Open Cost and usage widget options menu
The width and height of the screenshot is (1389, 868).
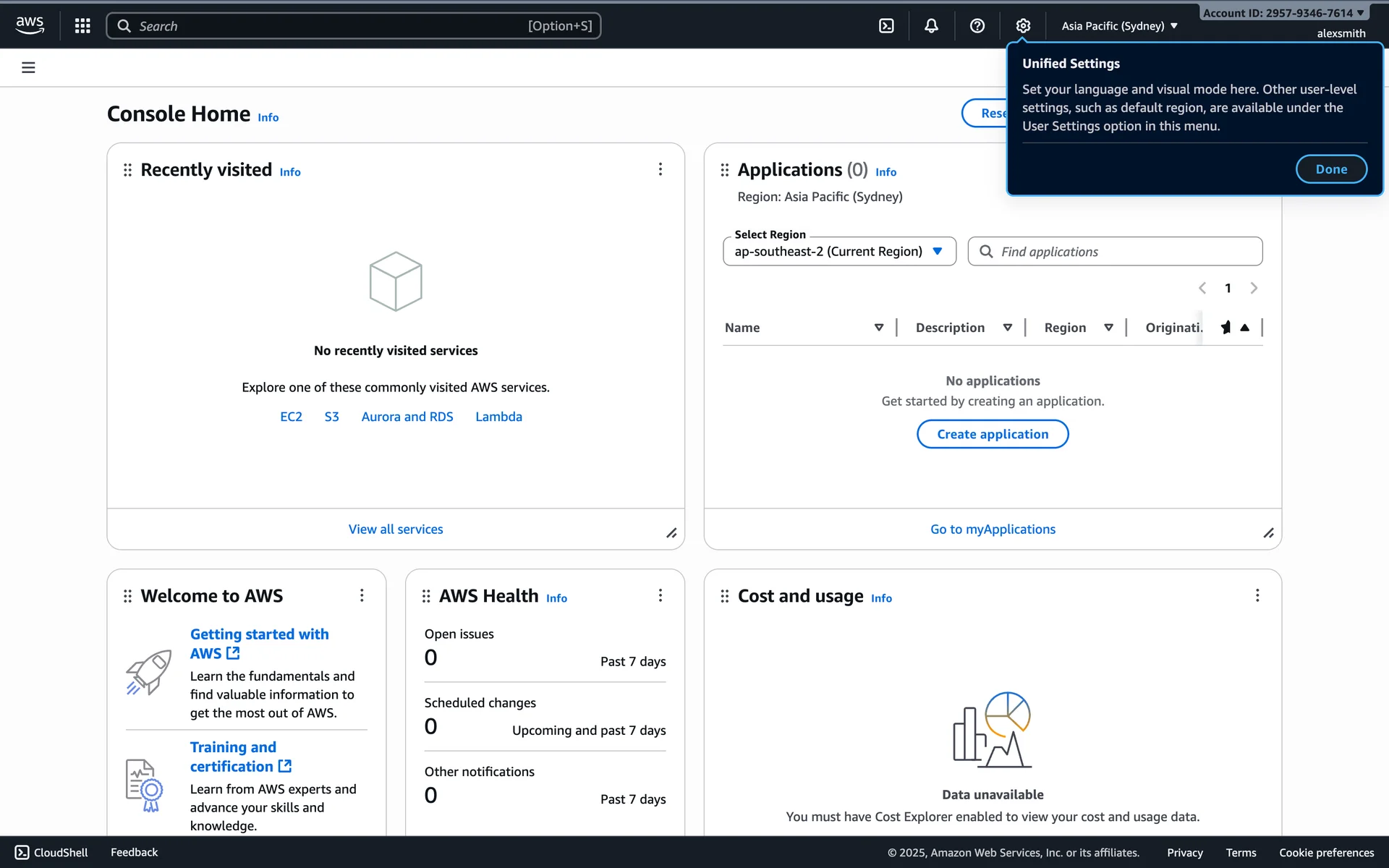click(x=1257, y=595)
